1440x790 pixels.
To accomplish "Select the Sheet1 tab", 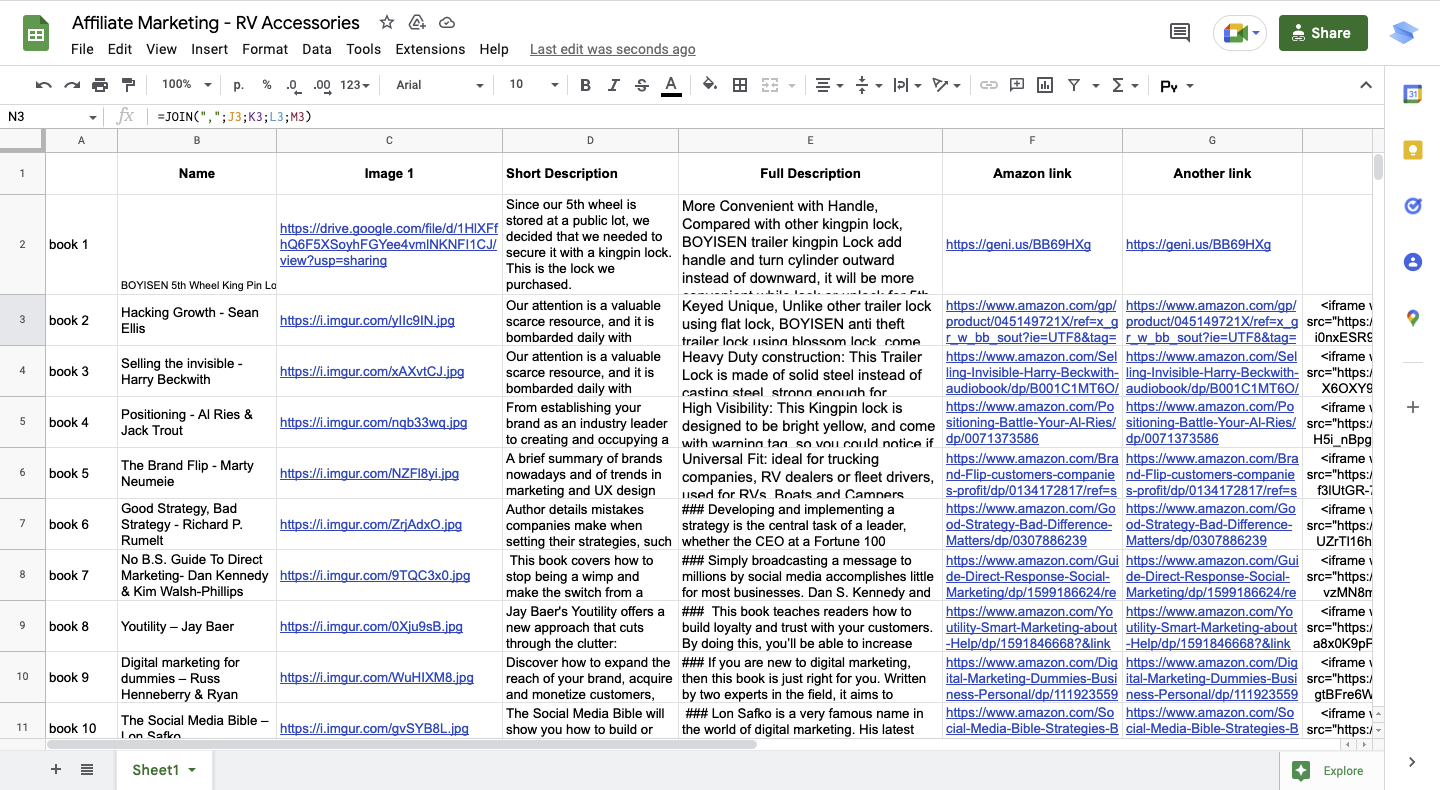I will 163,770.
